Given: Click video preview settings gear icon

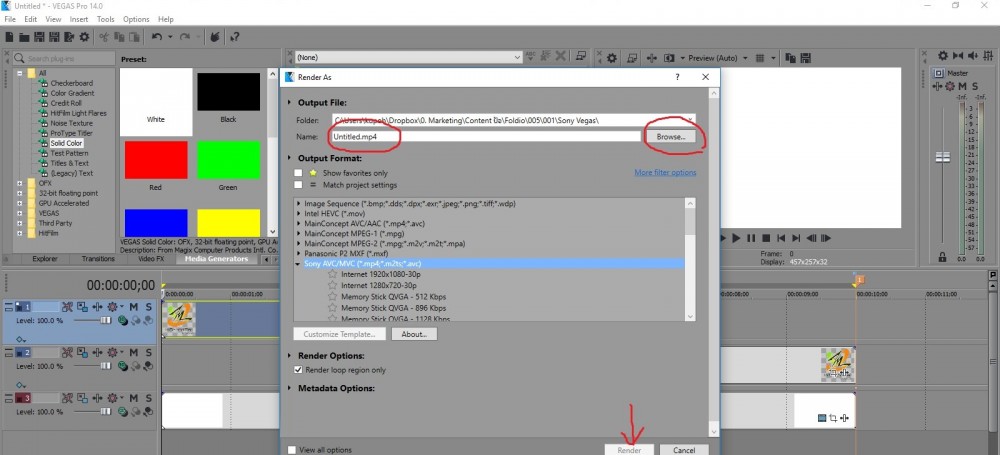Looking at the screenshot, I should [612, 58].
